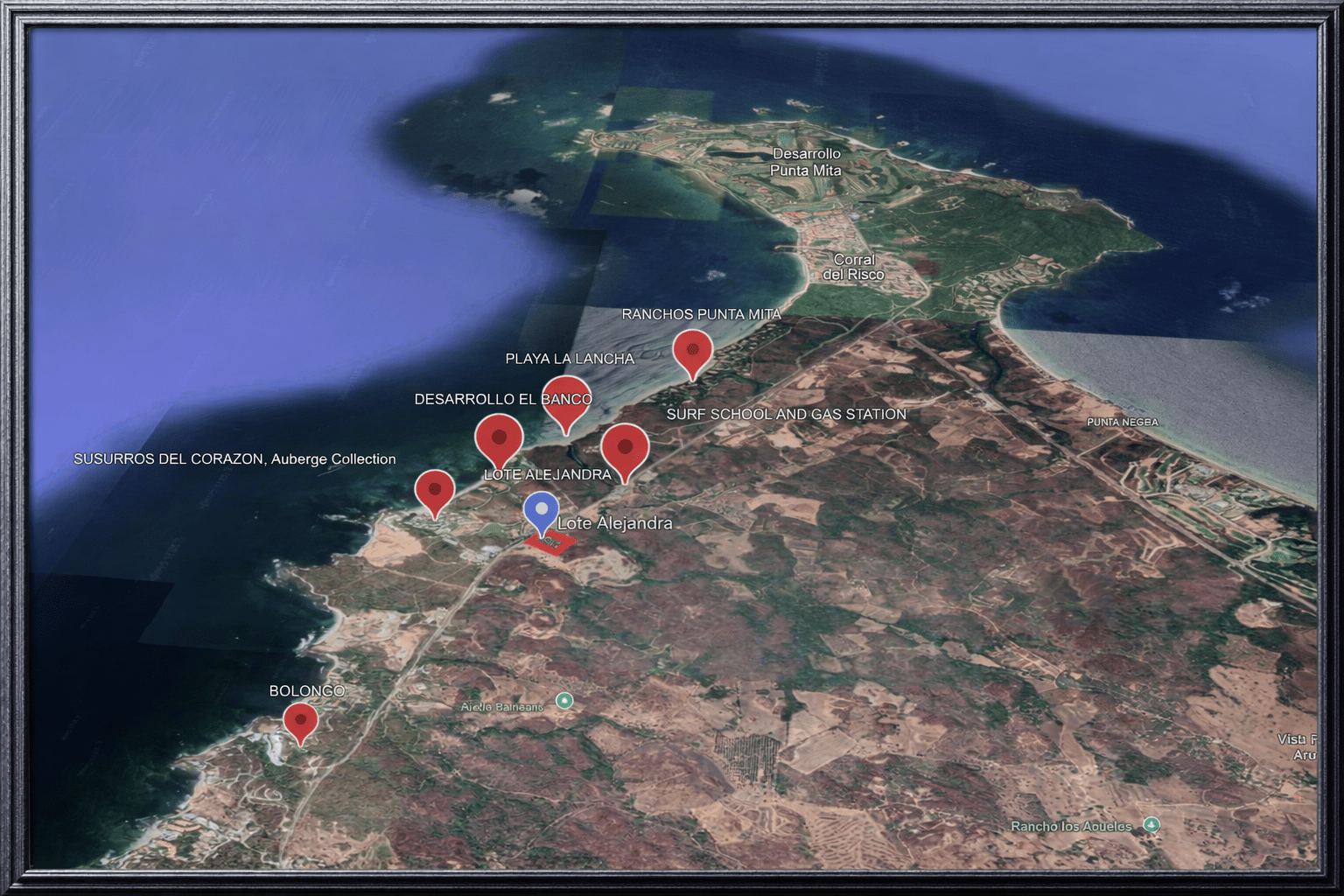Image resolution: width=1344 pixels, height=896 pixels.
Task: Click the SURF SCHOOL AND GAS STATION label
Action: point(786,414)
